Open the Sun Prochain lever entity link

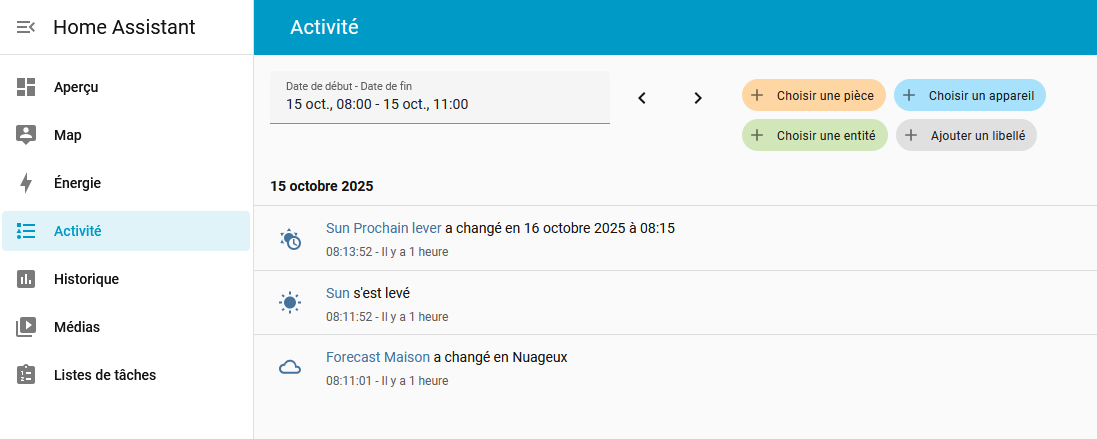383,228
